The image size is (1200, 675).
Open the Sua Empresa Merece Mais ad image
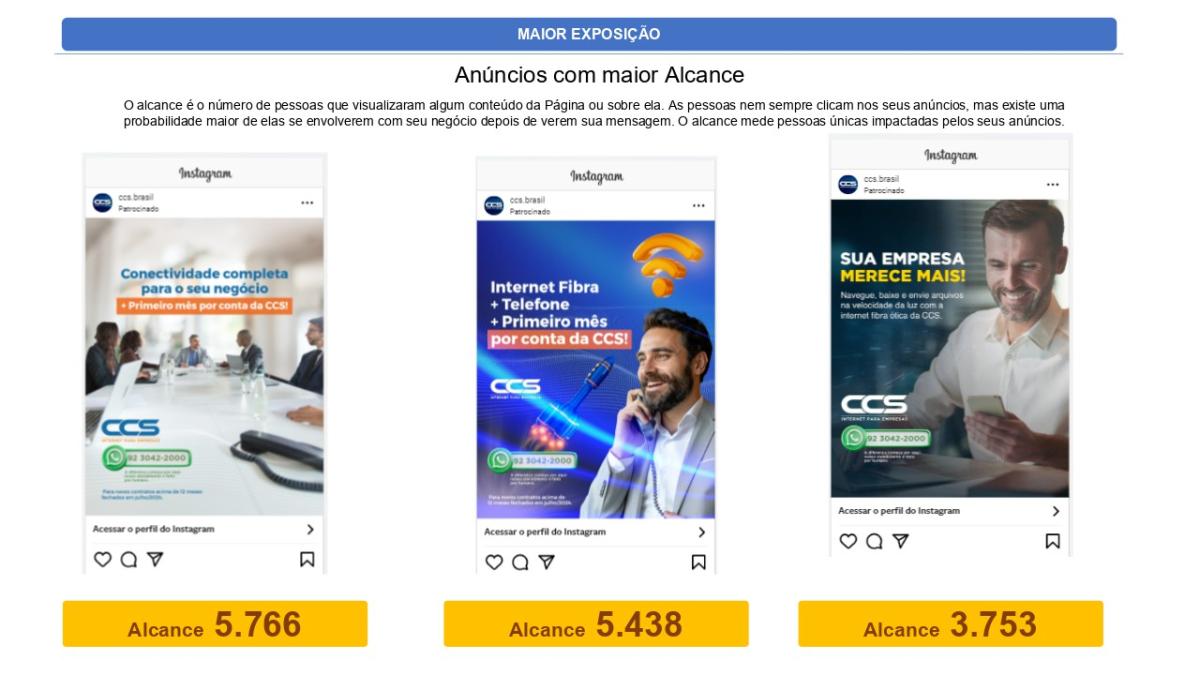(x=950, y=348)
